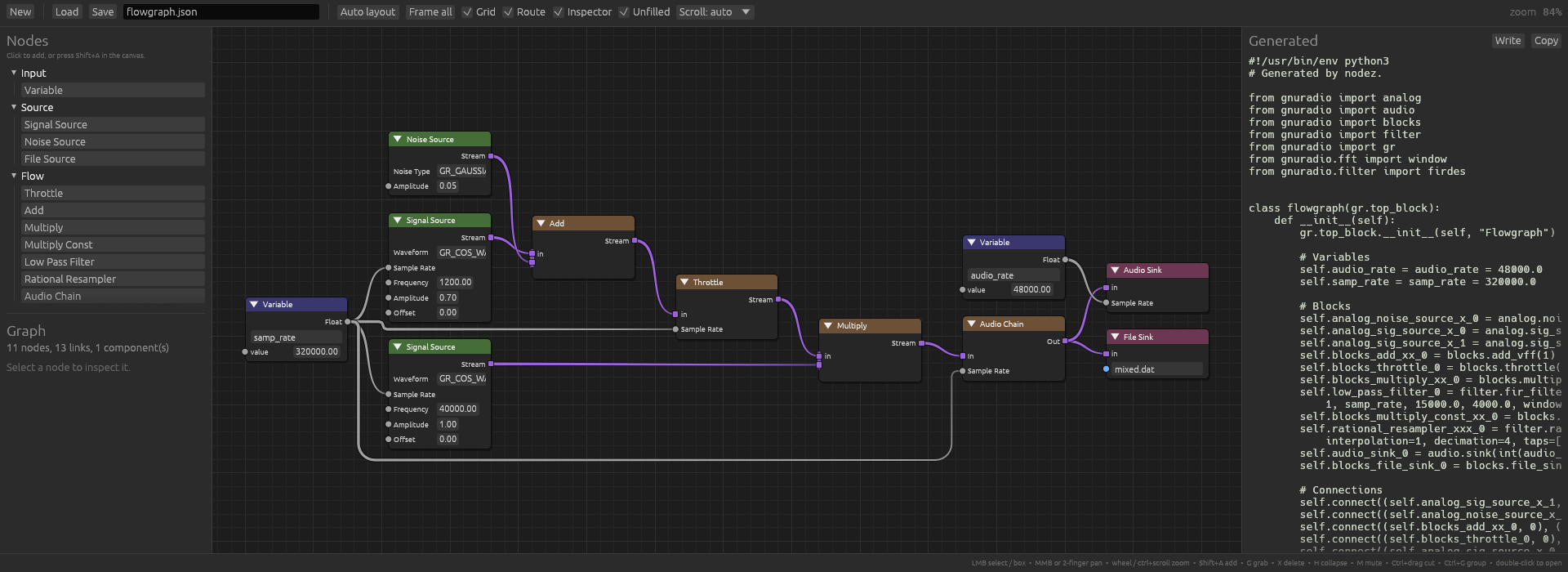Click File Sink in socket
Image resolution: width=1568 pixels, height=572 pixels.
1106,354
